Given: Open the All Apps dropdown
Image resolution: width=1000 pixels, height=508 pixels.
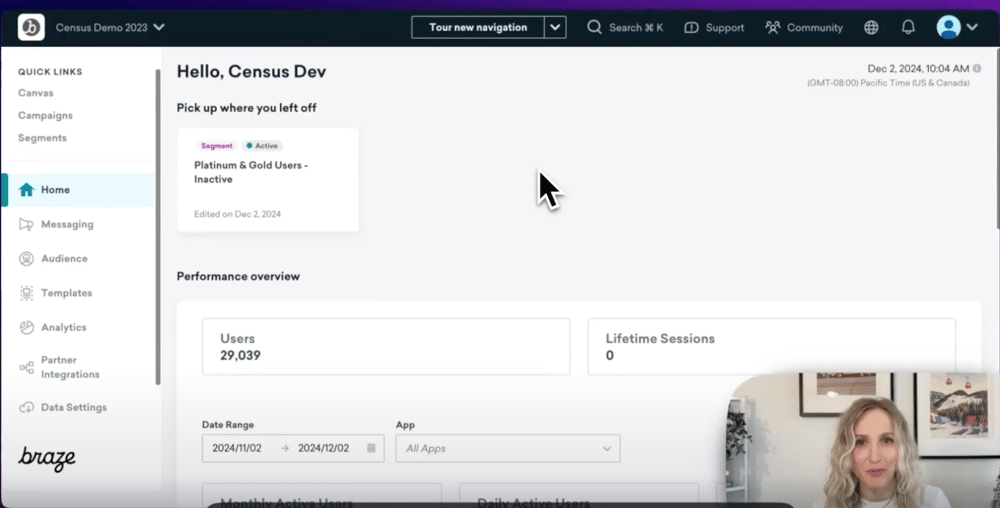Looking at the screenshot, I should (x=508, y=449).
